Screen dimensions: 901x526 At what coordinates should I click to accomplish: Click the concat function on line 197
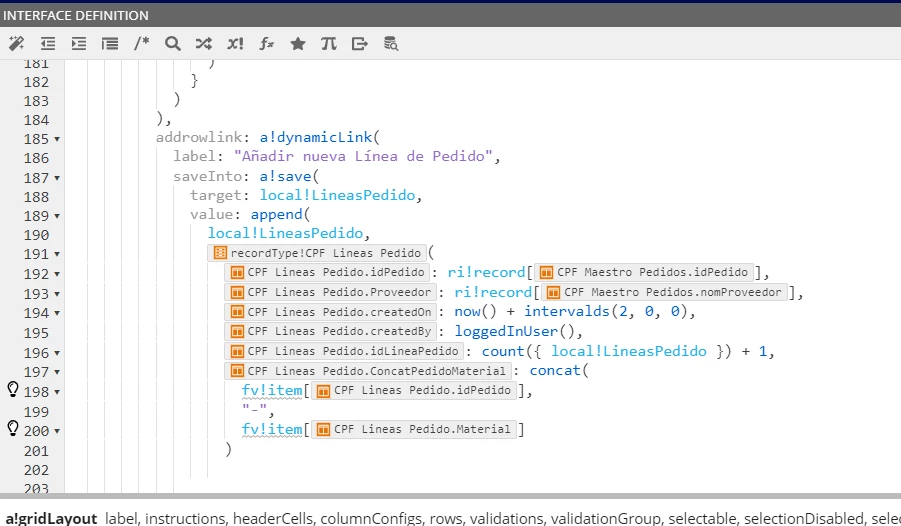tap(555, 371)
